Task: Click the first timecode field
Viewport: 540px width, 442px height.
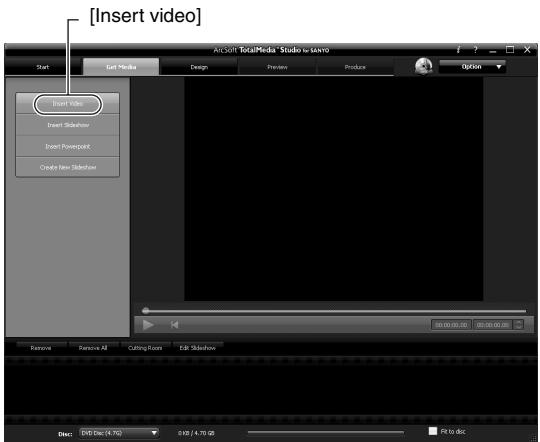Action: pos(451,325)
